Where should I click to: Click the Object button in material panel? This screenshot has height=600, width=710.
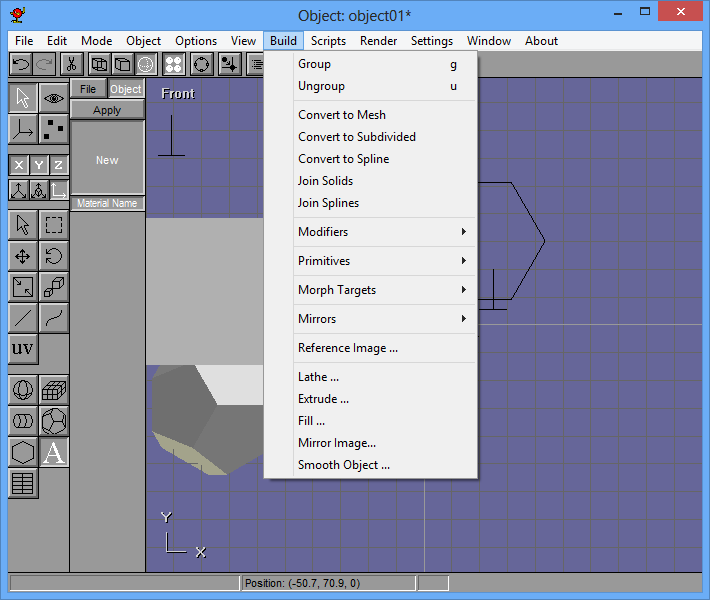pos(126,89)
